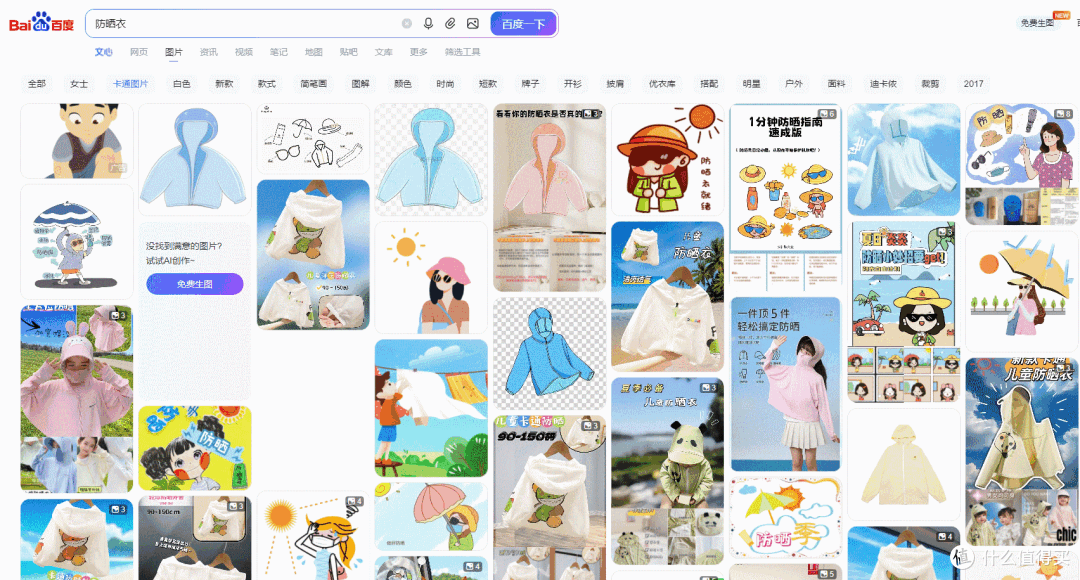Open the 防晒季 umbrella illustration

click(x=785, y=517)
